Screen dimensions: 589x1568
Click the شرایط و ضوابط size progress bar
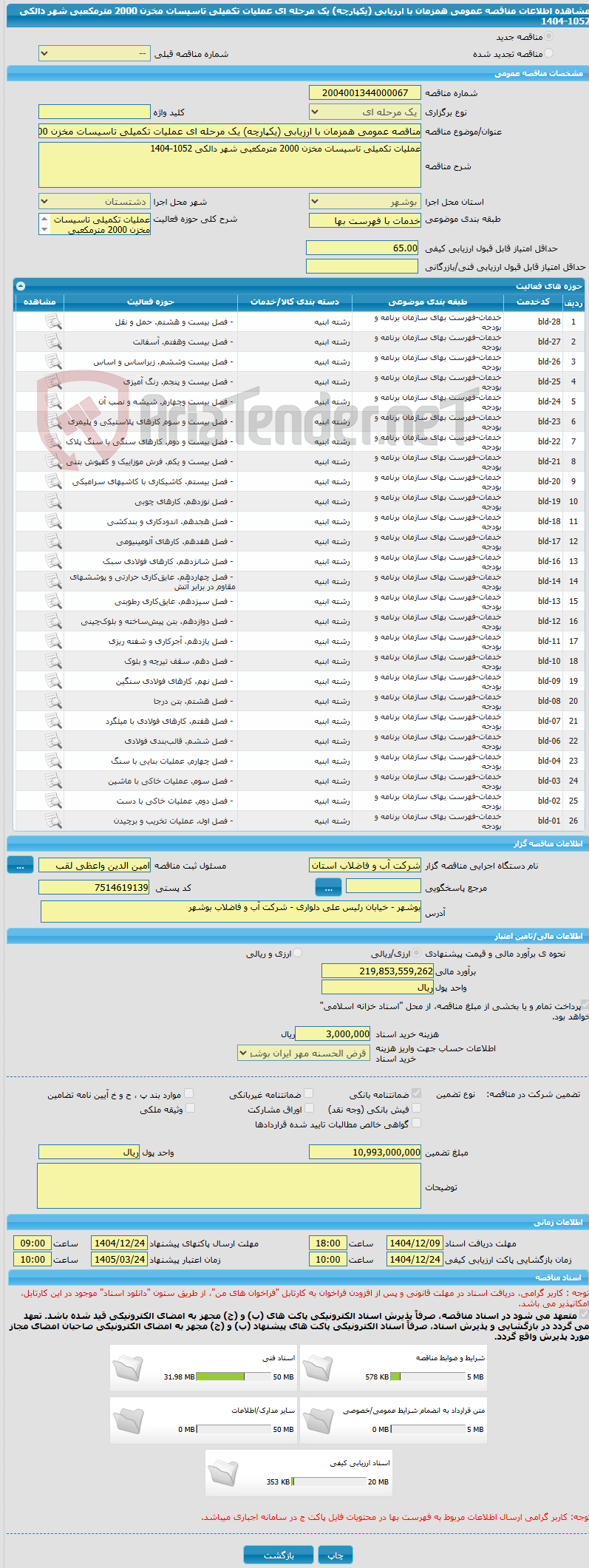428,1377
